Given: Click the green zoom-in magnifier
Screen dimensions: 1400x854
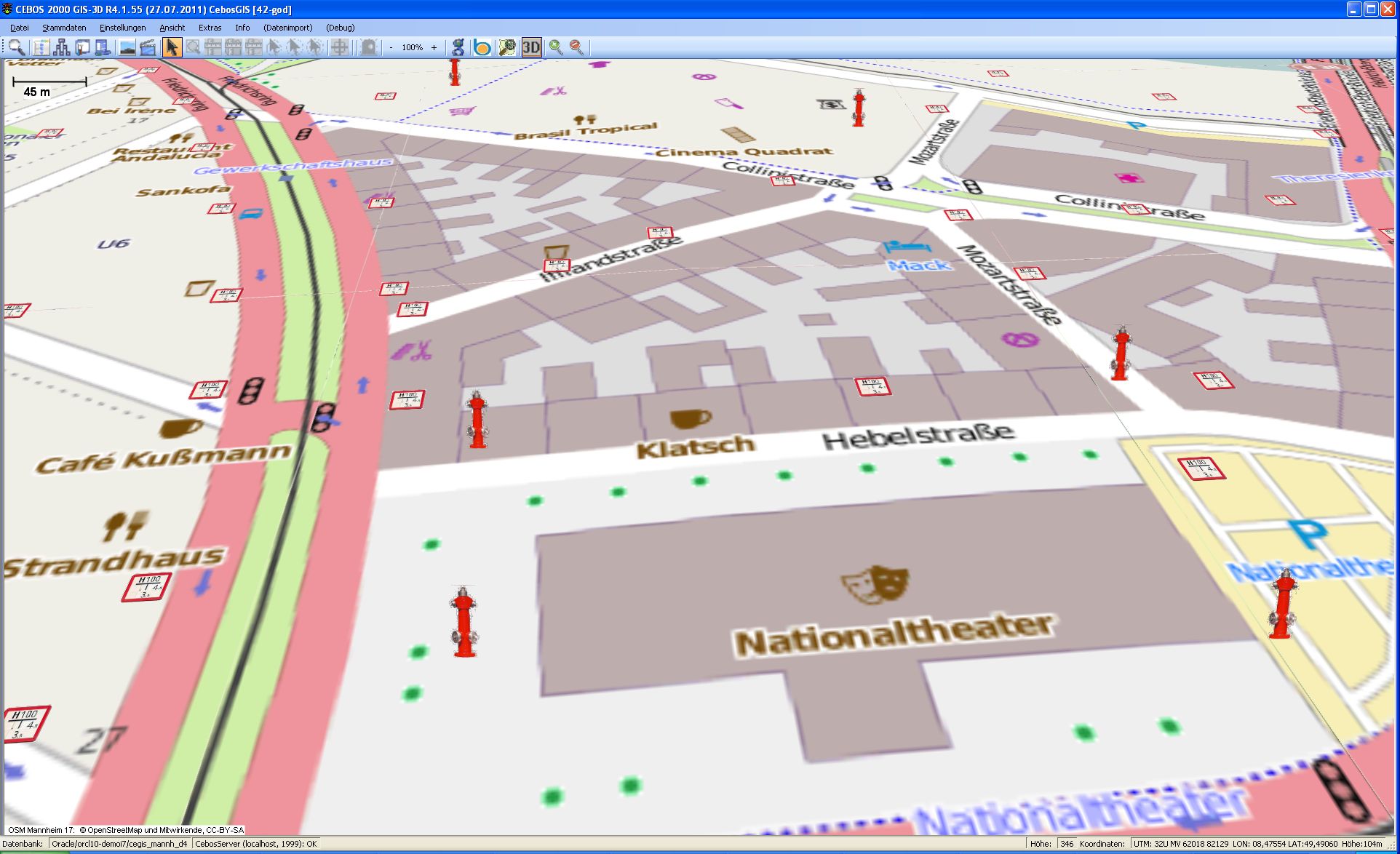Looking at the screenshot, I should pos(556,48).
